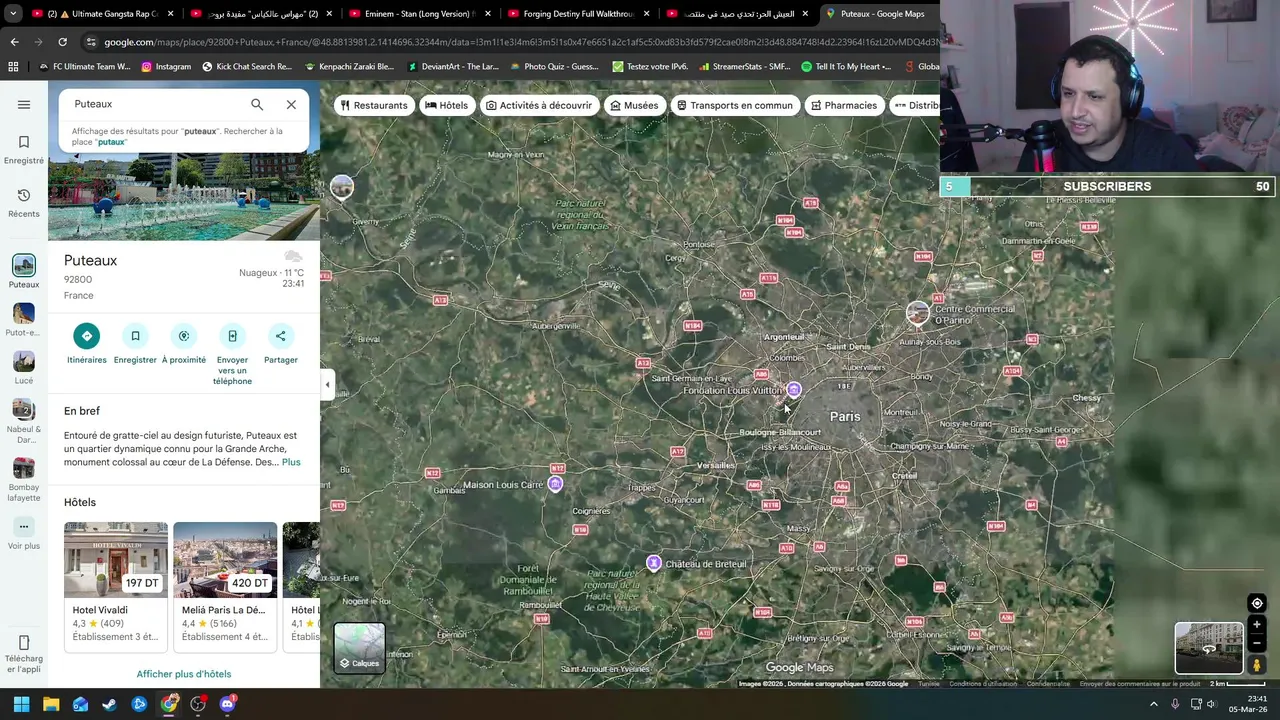Screen dimensions: 1280x720
Task: Open Chrome apps grid icon
Action: point(13,67)
